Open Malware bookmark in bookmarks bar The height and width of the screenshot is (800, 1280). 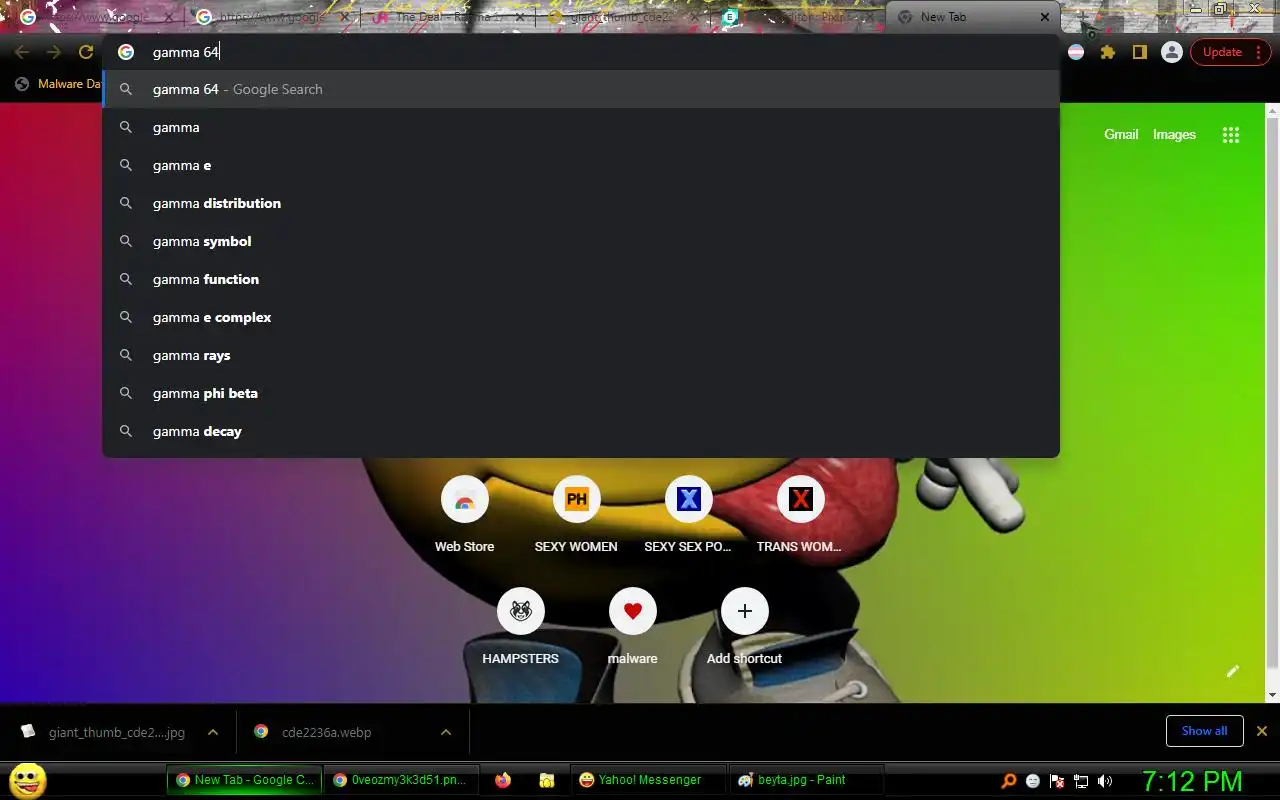pyautogui.click(x=58, y=84)
